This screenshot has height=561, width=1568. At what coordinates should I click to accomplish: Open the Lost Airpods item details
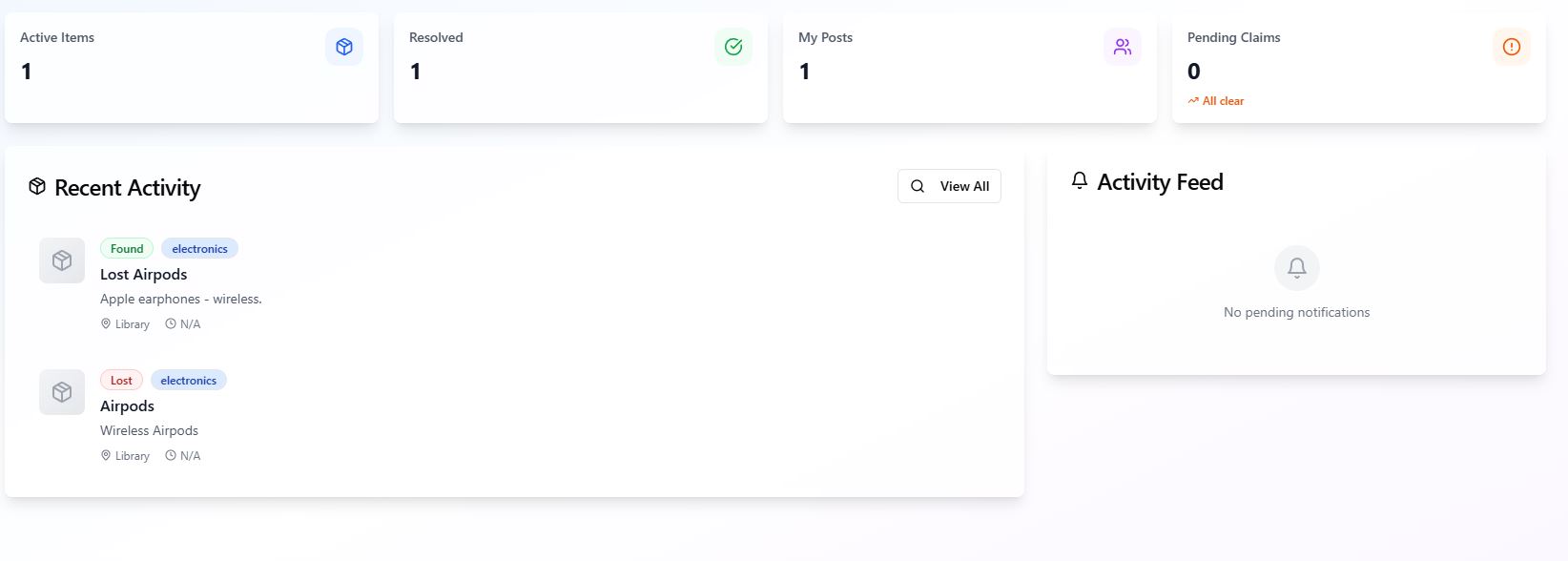(x=143, y=274)
